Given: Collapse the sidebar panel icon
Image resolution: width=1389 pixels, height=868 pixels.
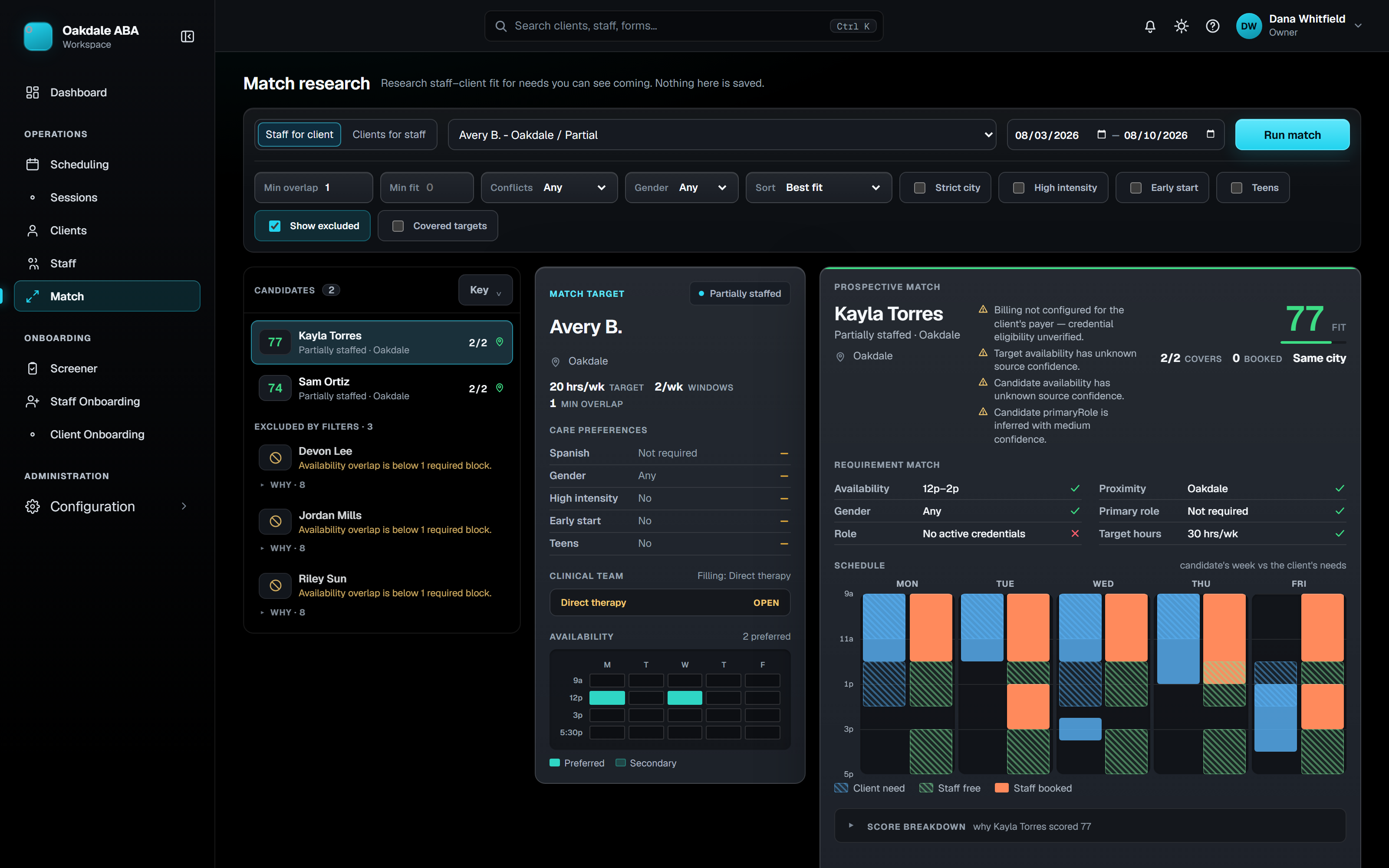Looking at the screenshot, I should pyautogui.click(x=187, y=36).
